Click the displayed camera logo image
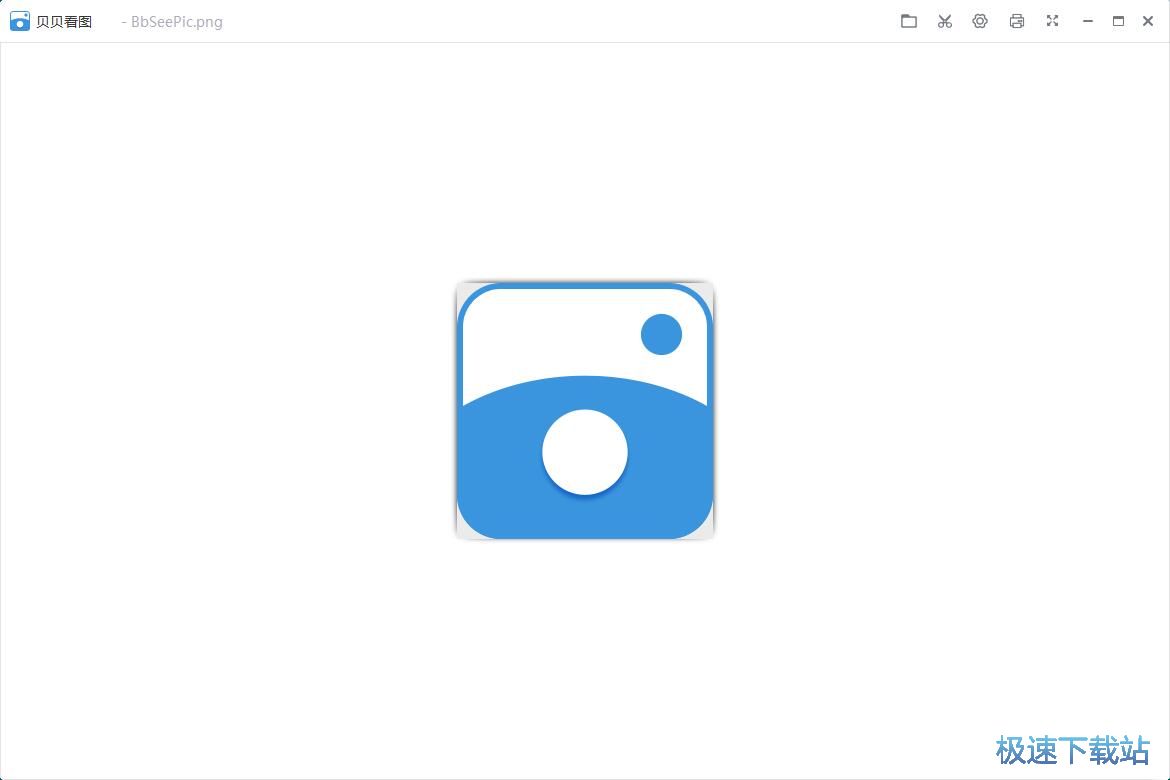The height and width of the screenshot is (780, 1170). pos(585,411)
